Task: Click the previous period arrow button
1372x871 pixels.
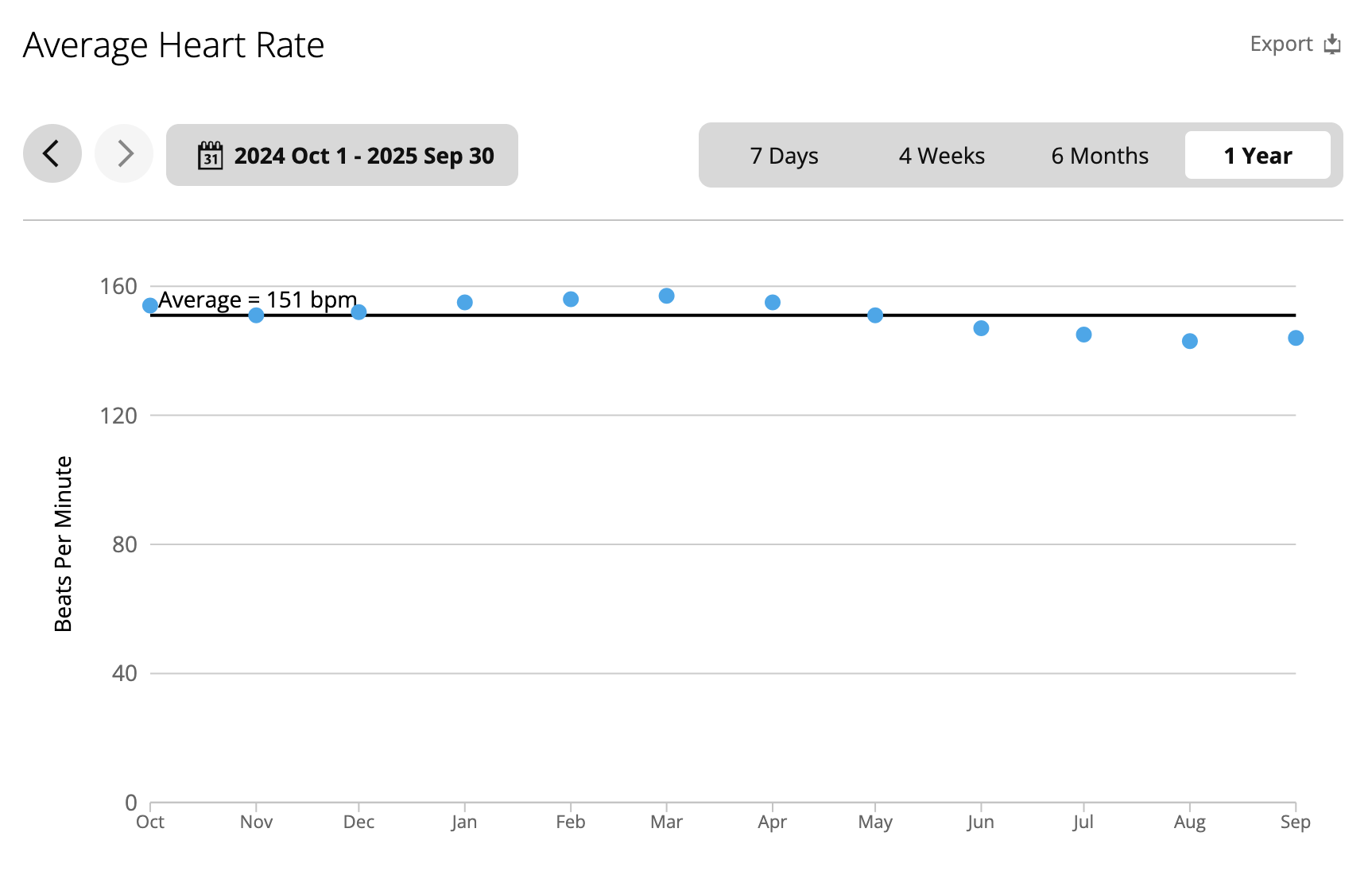Action: pos(52,153)
